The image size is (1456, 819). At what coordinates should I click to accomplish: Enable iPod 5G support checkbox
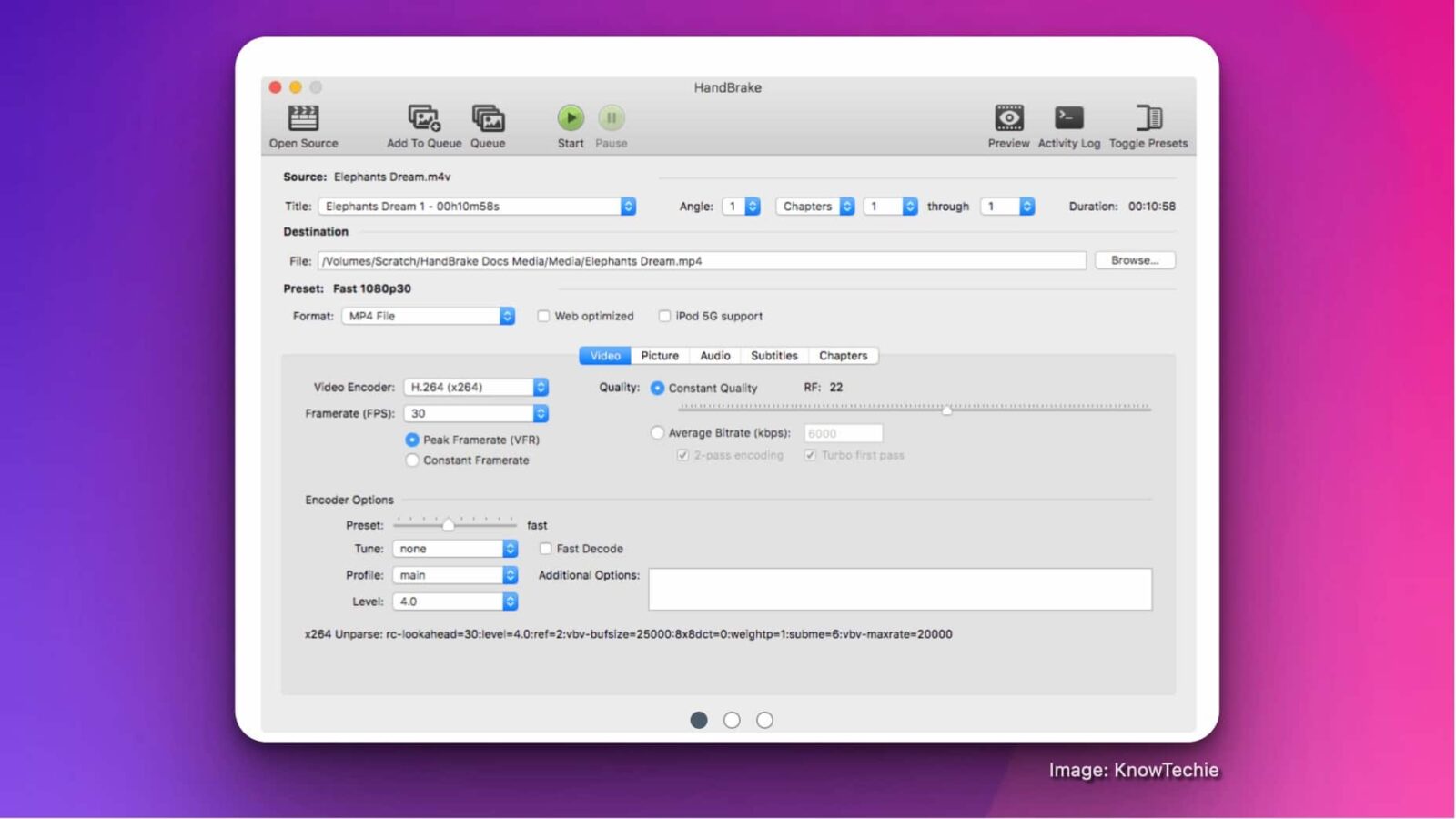tap(664, 316)
